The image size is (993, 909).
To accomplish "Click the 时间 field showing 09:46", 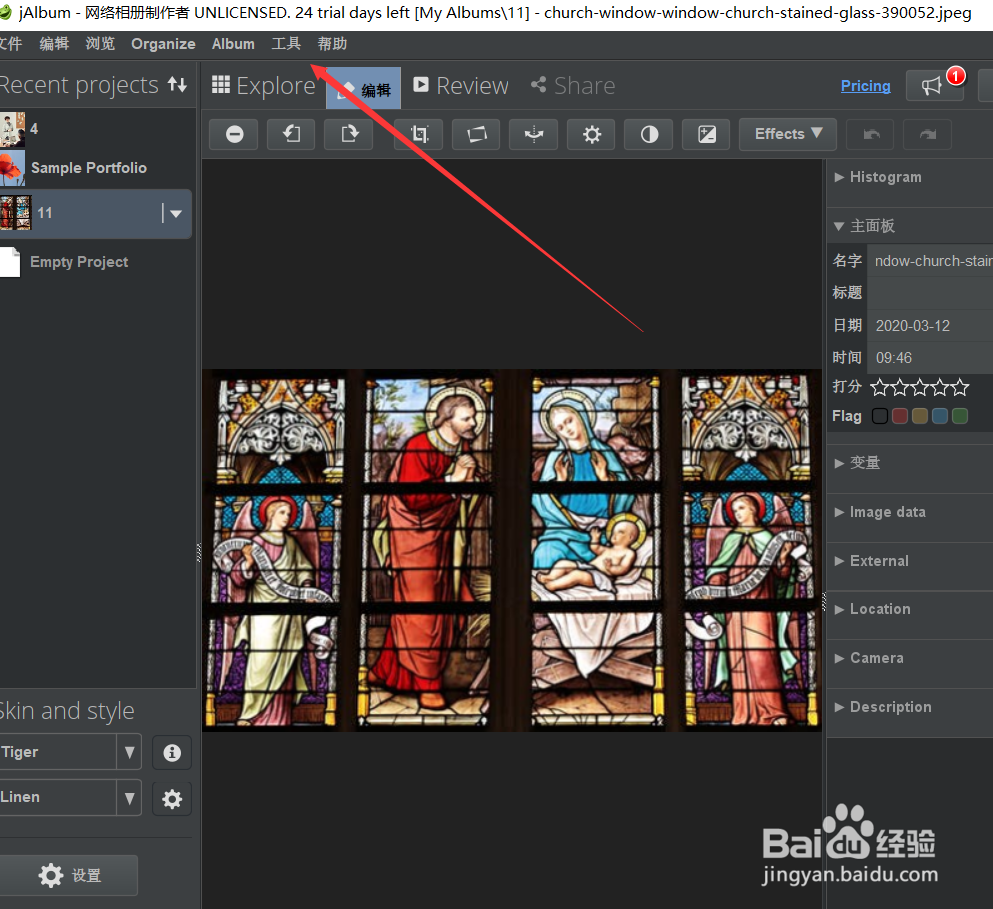I will 930,358.
